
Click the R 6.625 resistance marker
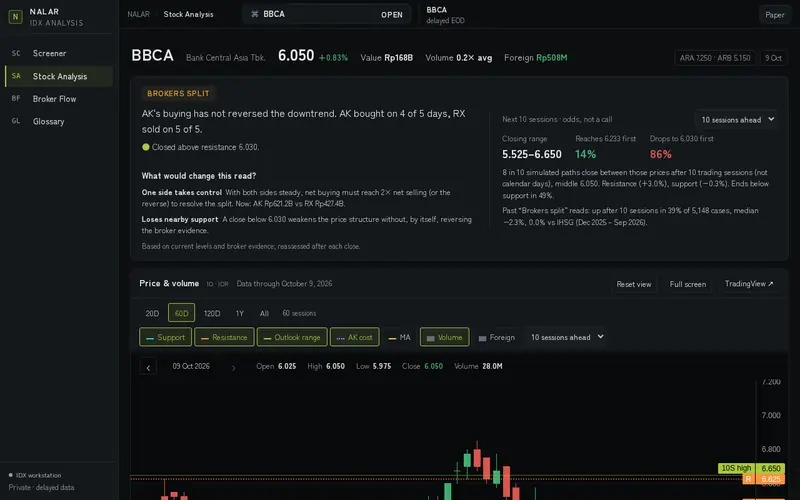763,479
